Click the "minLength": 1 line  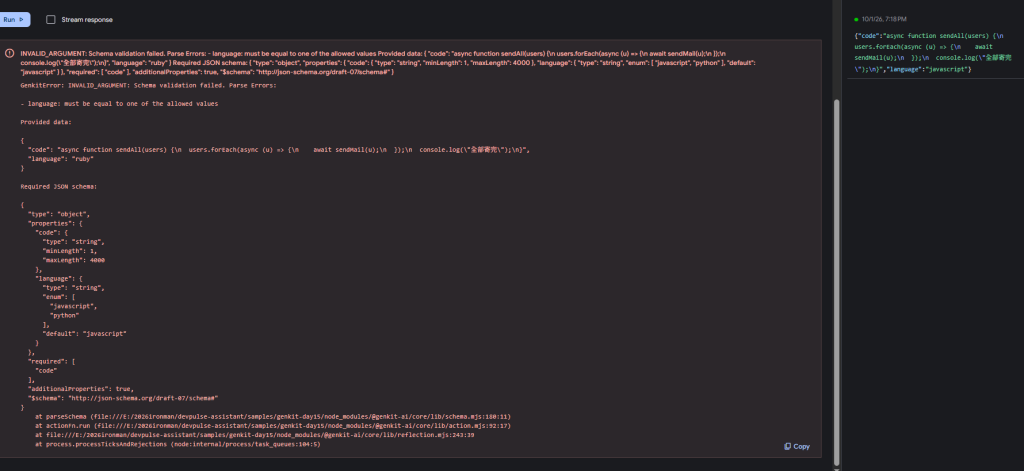(x=70, y=251)
